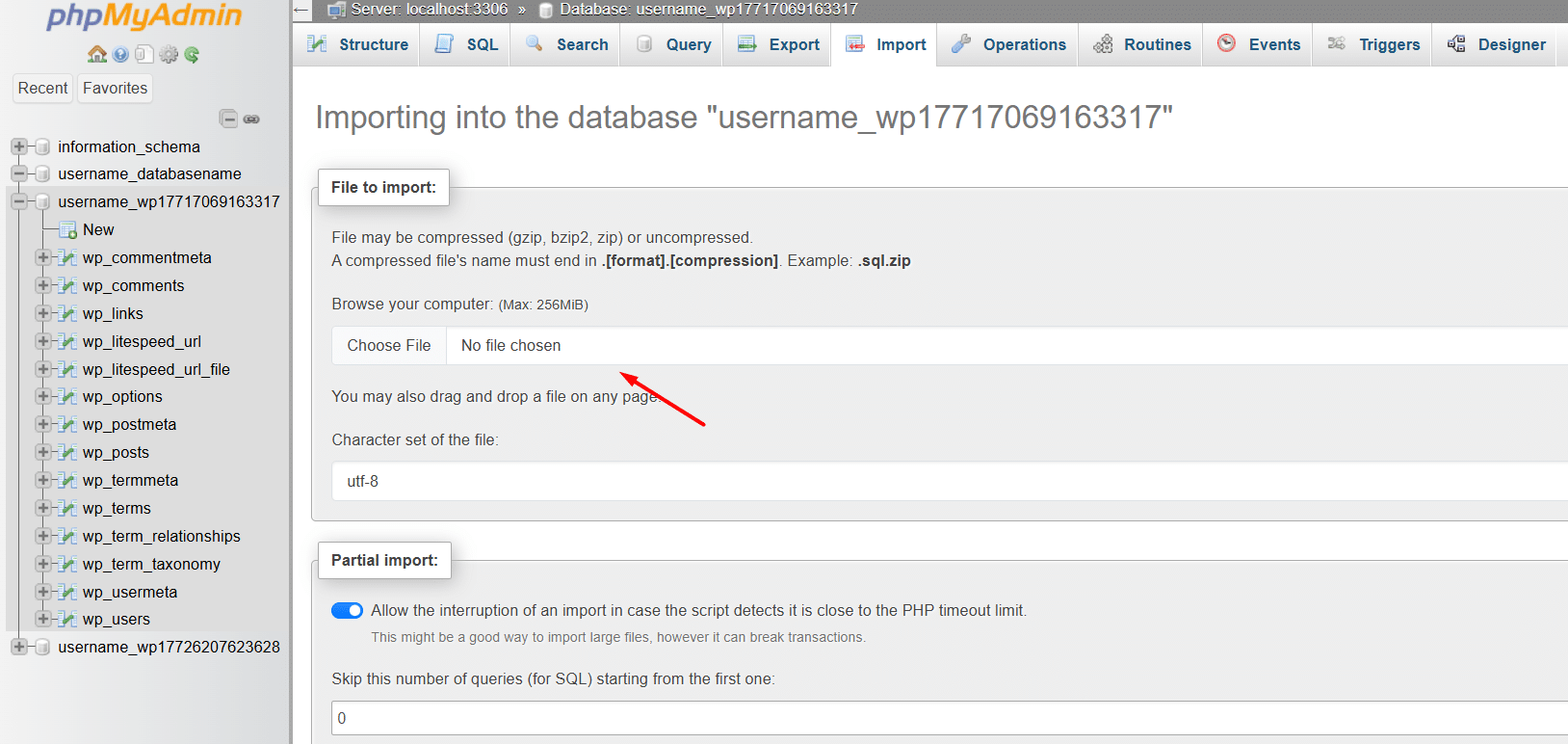Click the Events clock icon
1568x744 pixels.
(1226, 43)
